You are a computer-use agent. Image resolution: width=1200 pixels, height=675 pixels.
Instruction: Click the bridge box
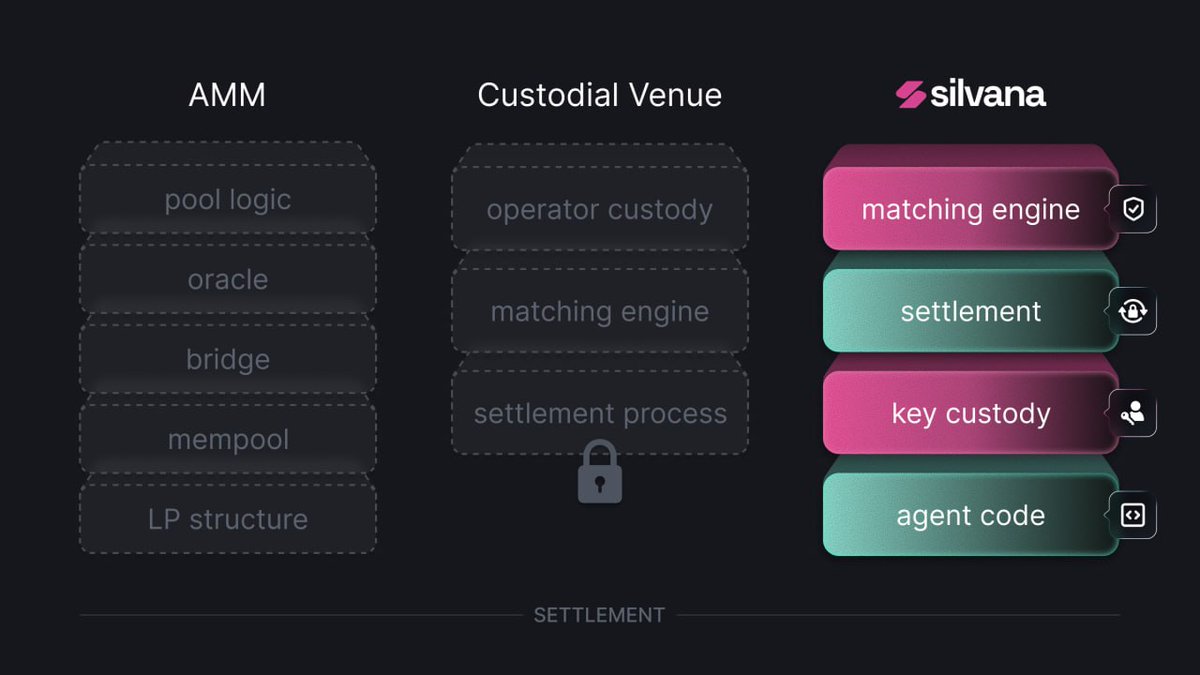point(228,358)
